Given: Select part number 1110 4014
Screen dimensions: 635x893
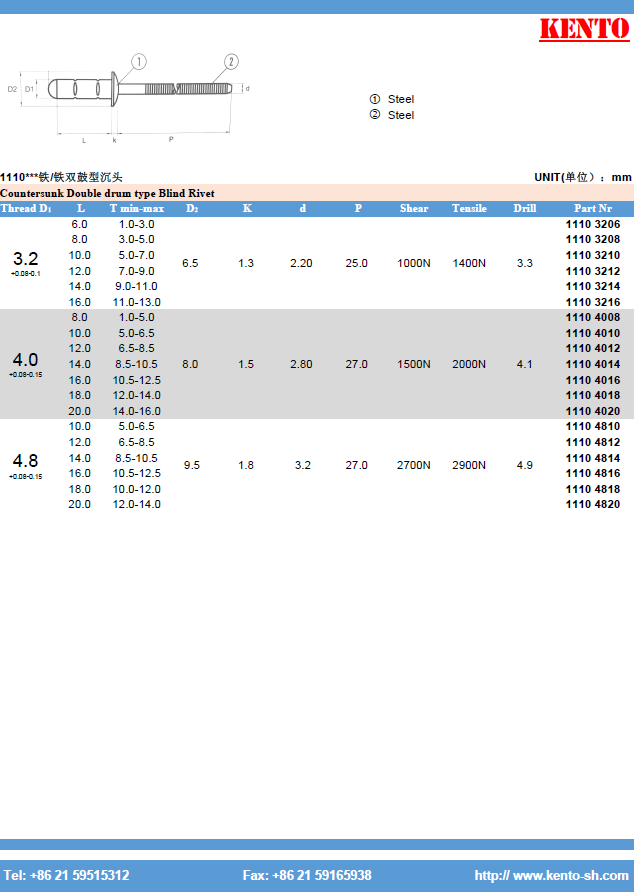Looking at the screenshot, I should coord(593,364).
